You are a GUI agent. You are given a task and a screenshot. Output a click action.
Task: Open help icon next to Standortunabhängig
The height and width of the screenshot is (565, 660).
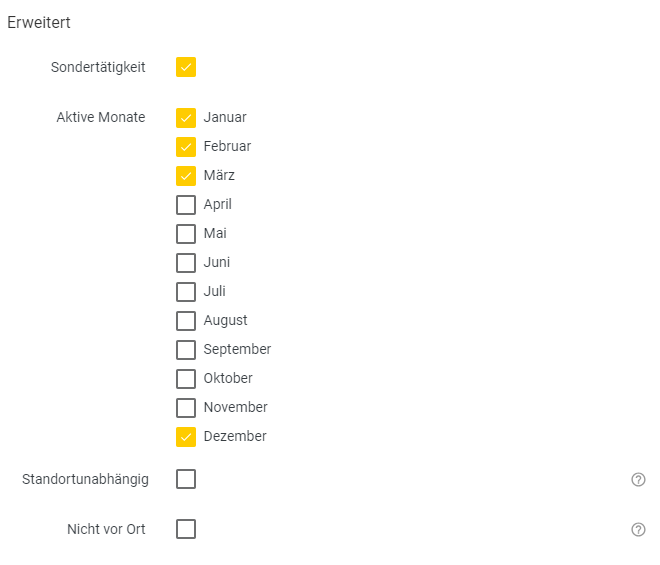pos(638,479)
